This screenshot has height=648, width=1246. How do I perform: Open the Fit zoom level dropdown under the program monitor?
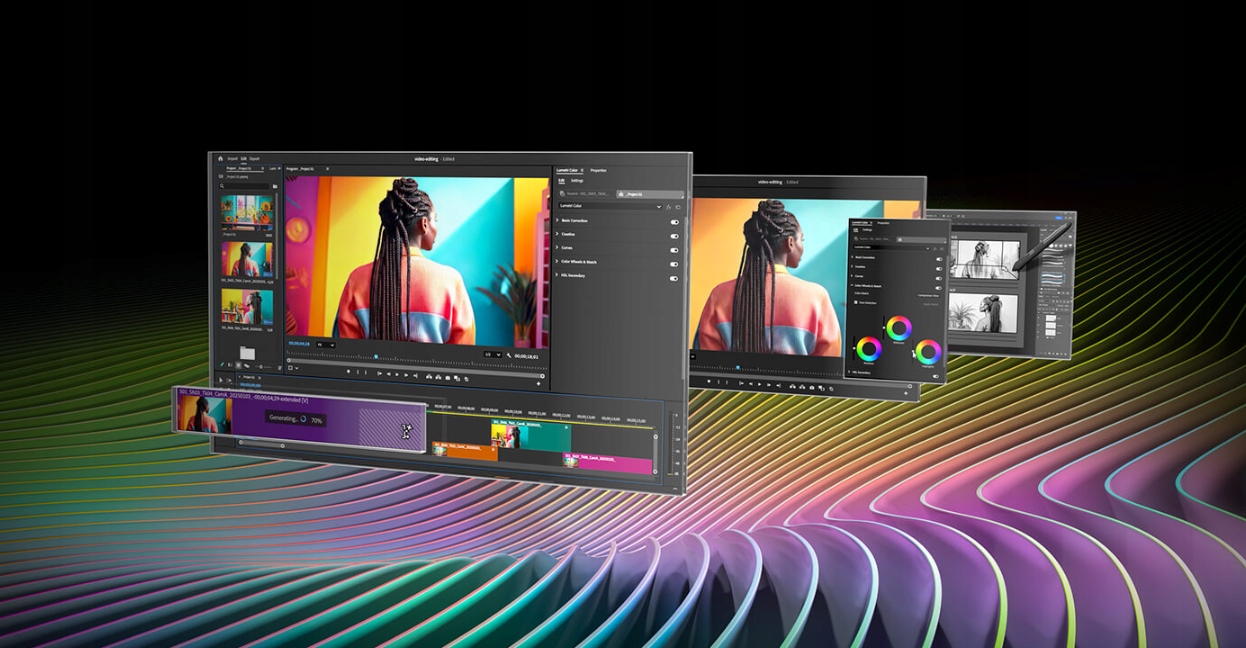(326, 345)
